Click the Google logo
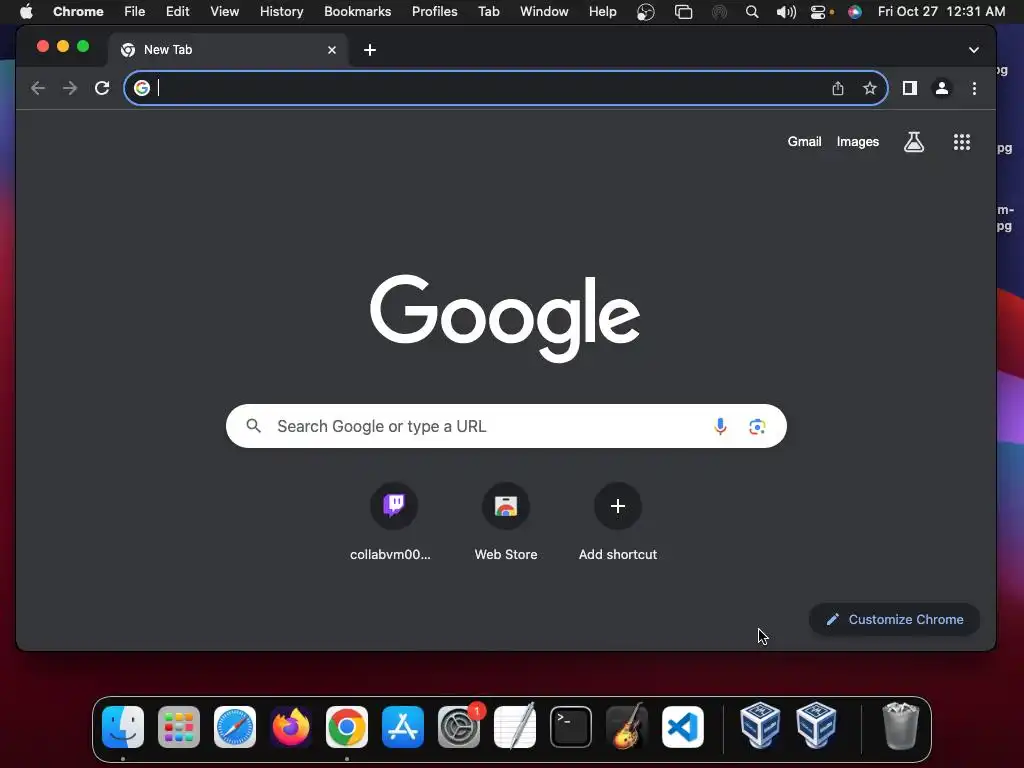The image size is (1024, 768). [x=505, y=318]
